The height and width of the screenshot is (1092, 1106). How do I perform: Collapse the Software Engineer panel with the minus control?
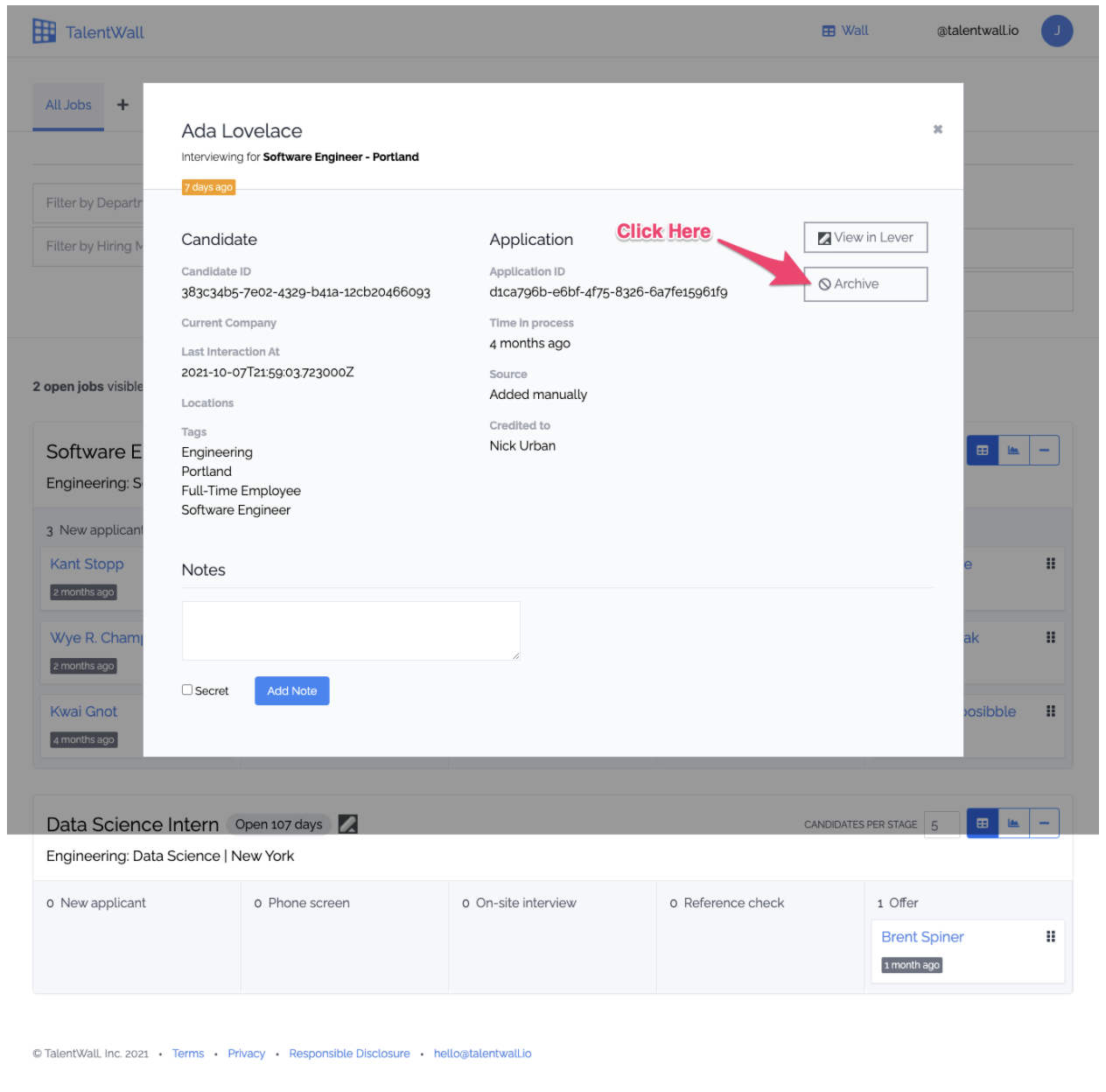pos(1044,449)
